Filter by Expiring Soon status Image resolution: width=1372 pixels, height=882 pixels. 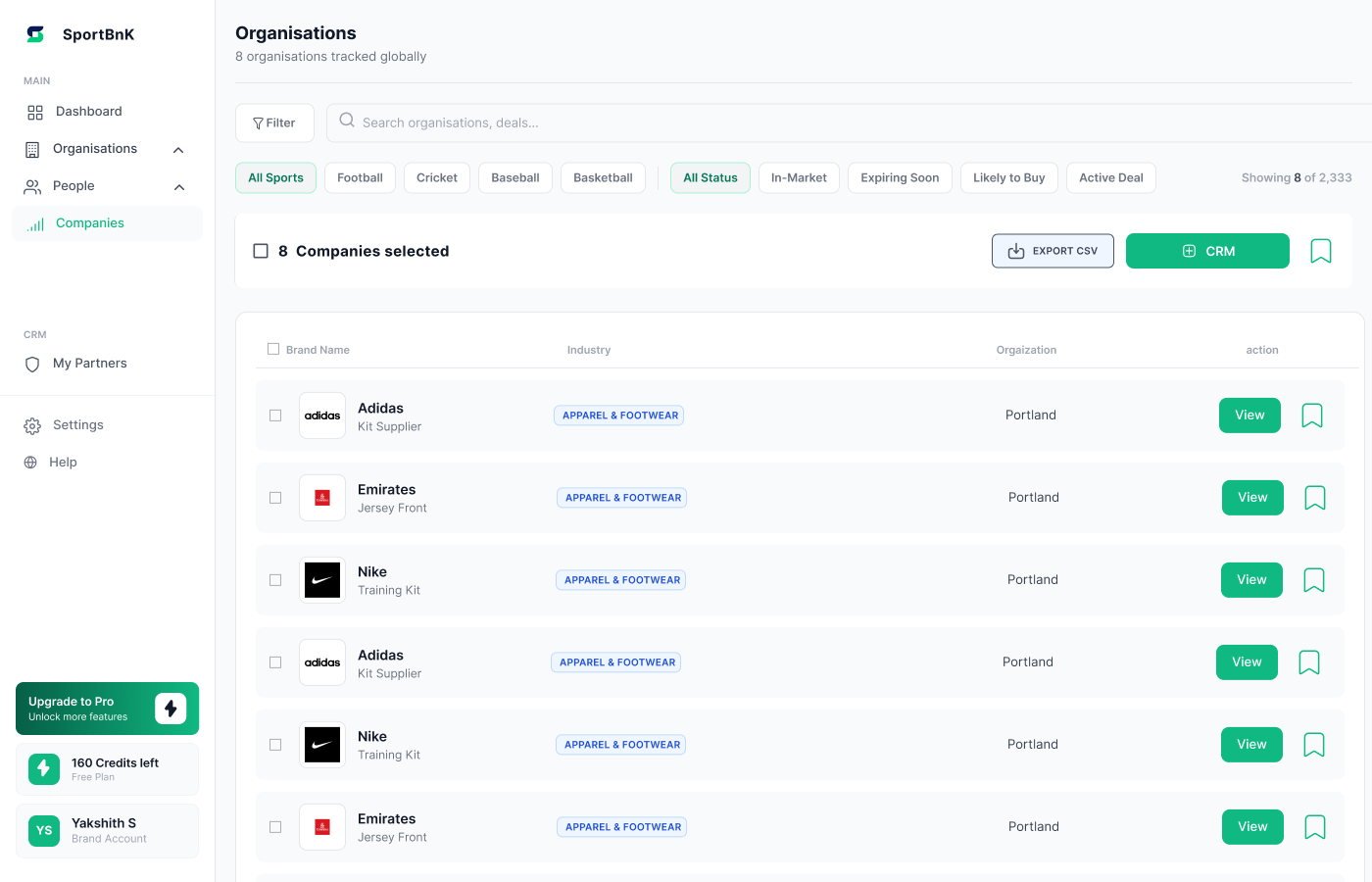tap(900, 177)
